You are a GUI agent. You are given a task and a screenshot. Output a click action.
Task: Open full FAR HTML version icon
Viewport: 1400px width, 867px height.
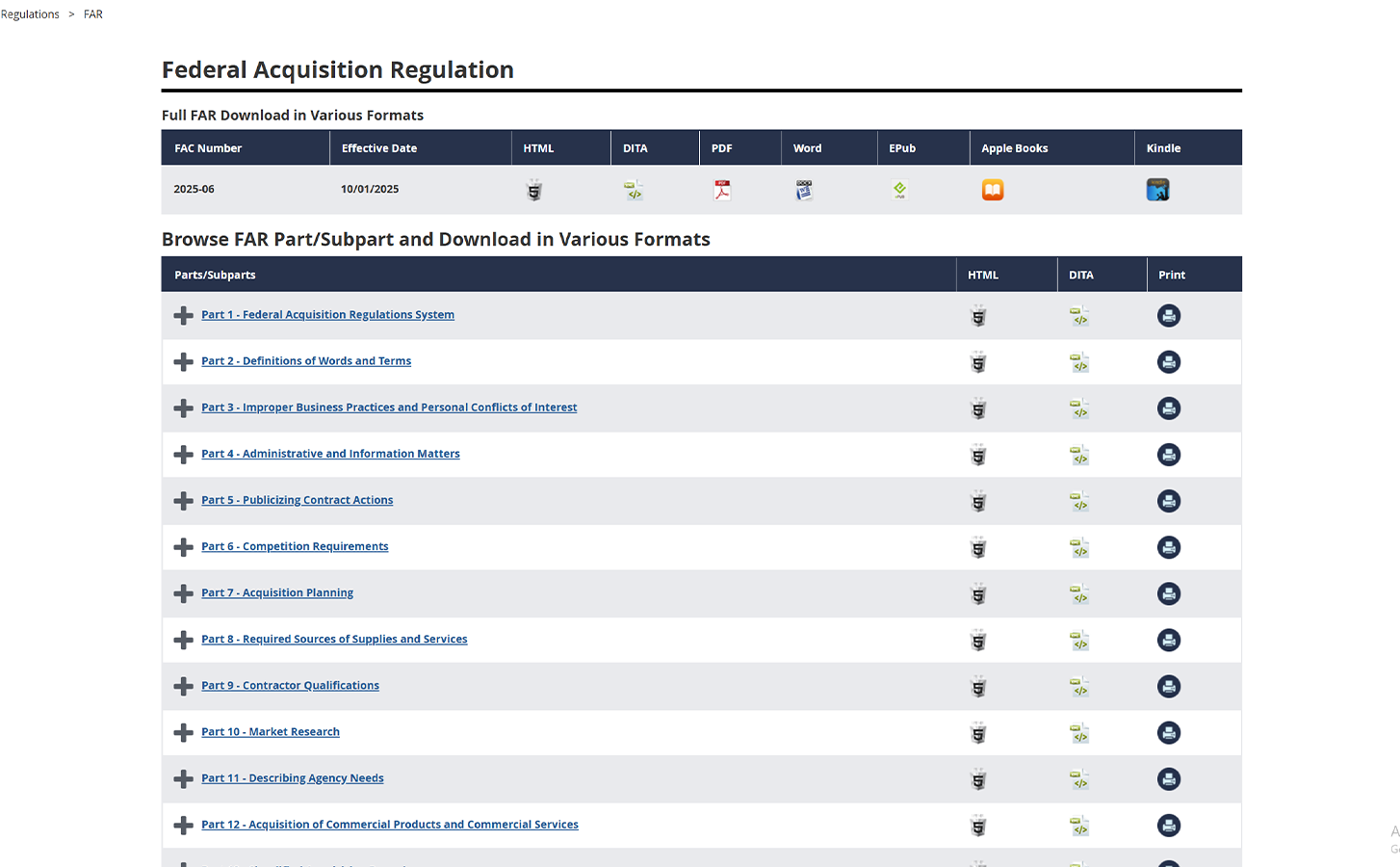tap(534, 190)
